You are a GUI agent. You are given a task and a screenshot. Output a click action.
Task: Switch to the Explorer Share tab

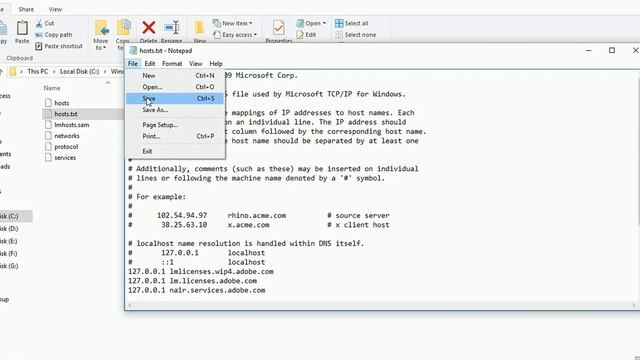click(x=26, y=9)
